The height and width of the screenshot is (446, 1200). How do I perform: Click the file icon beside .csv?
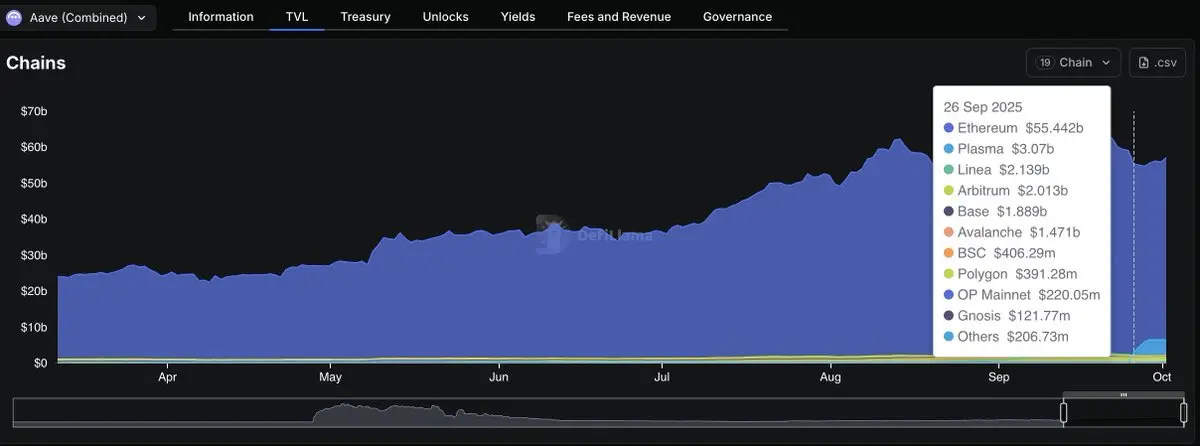click(1144, 62)
